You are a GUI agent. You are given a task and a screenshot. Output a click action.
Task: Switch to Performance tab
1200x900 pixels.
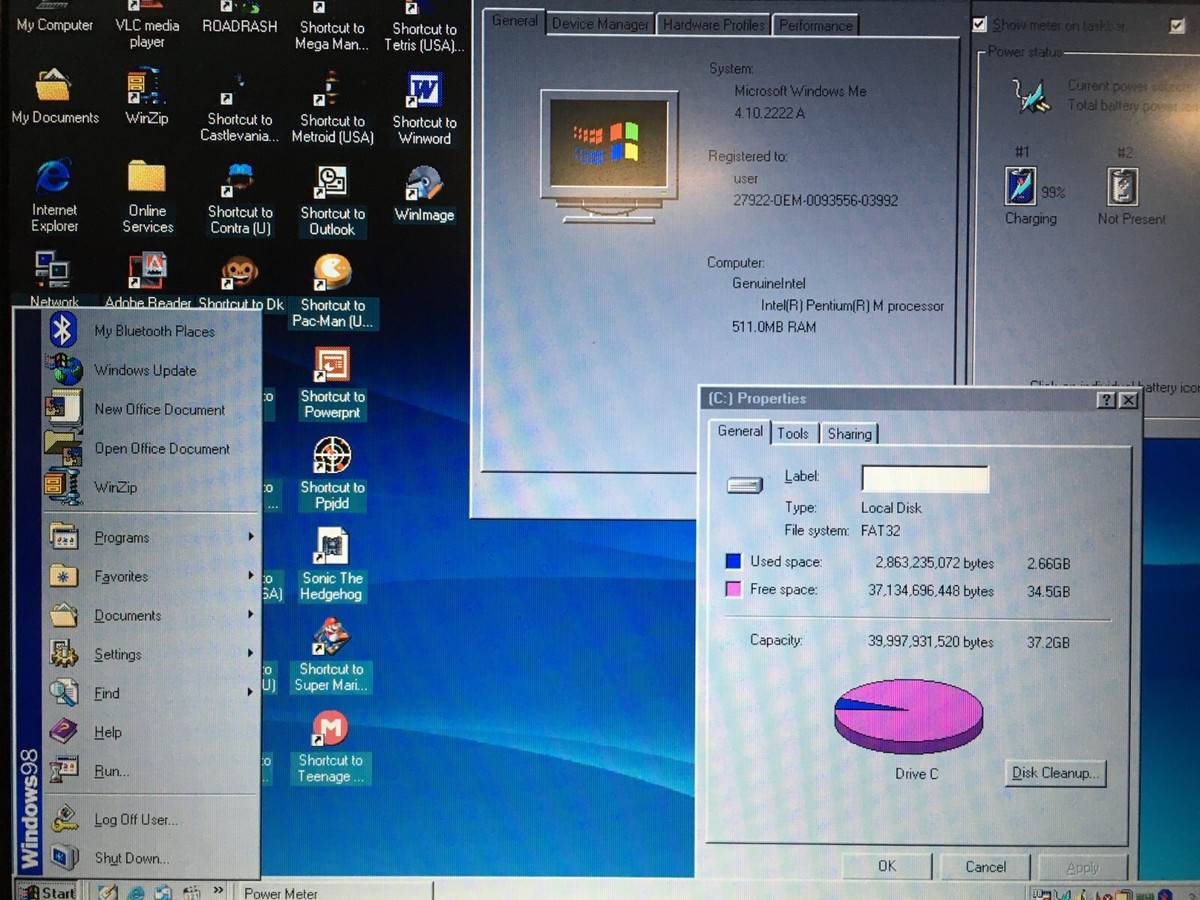point(816,25)
